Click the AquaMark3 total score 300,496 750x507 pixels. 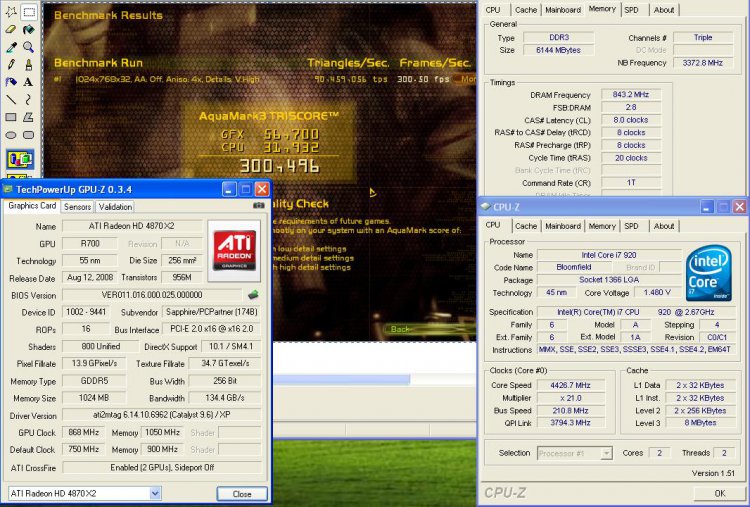279,166
